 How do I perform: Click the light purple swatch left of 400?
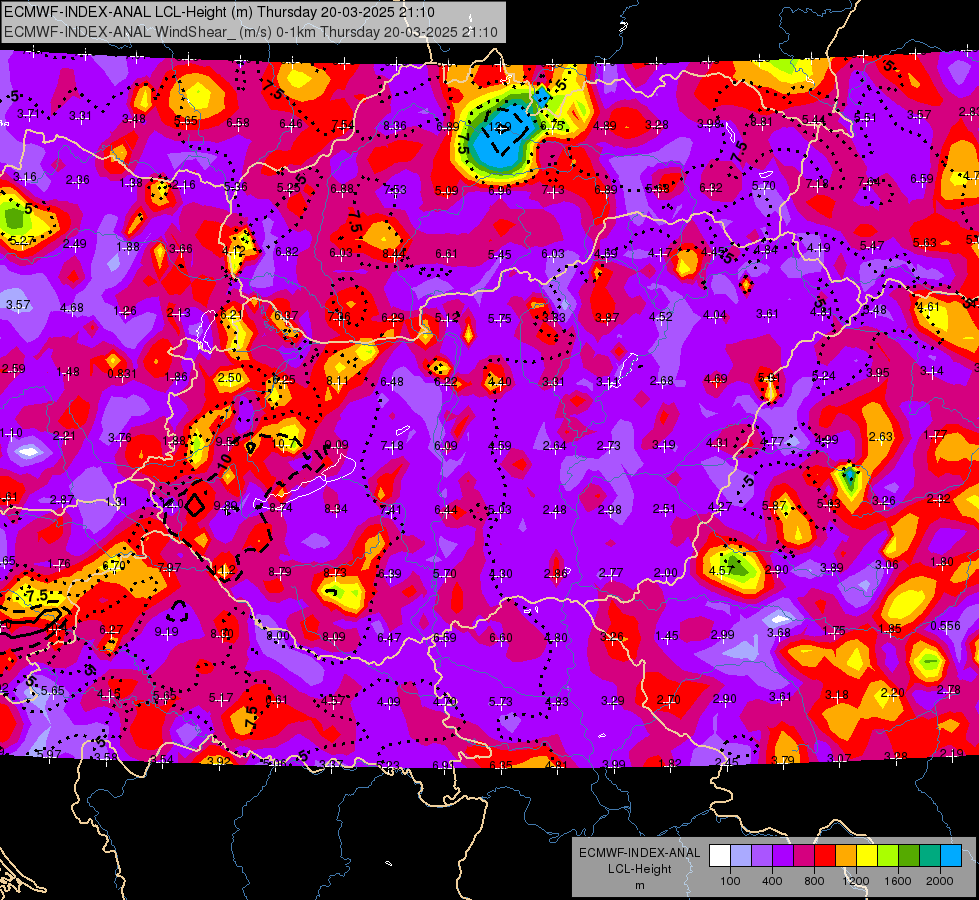[762, 856]
